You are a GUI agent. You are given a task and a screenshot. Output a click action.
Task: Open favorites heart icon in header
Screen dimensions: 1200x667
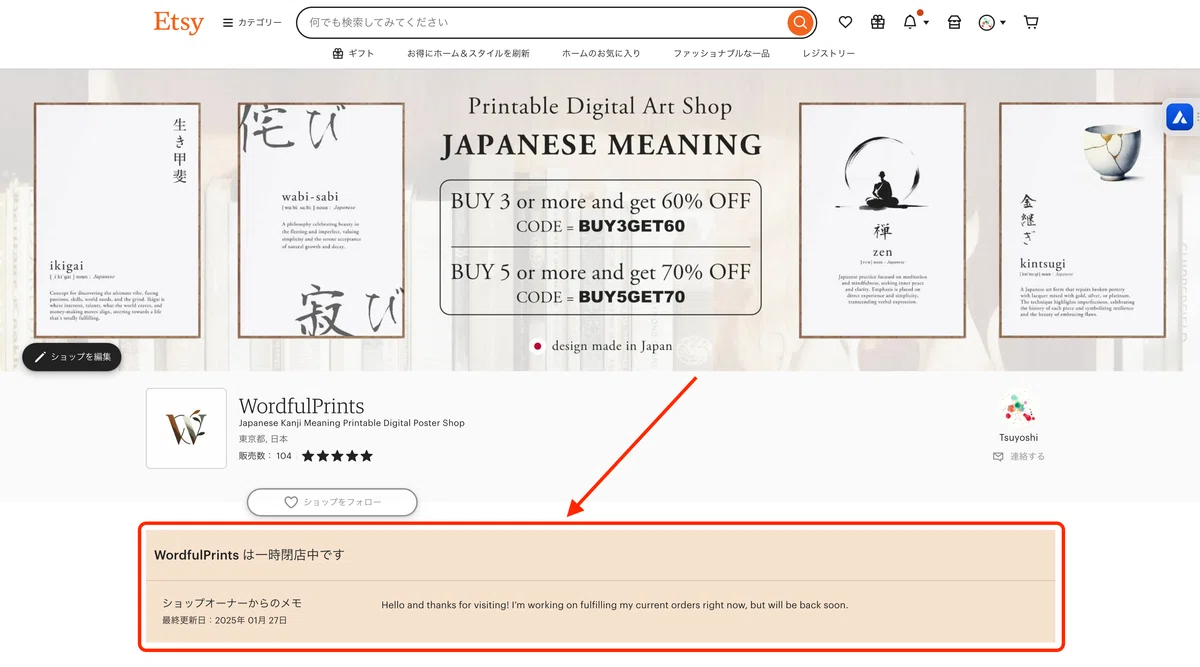pyautogui.click(x=845, y=22)
